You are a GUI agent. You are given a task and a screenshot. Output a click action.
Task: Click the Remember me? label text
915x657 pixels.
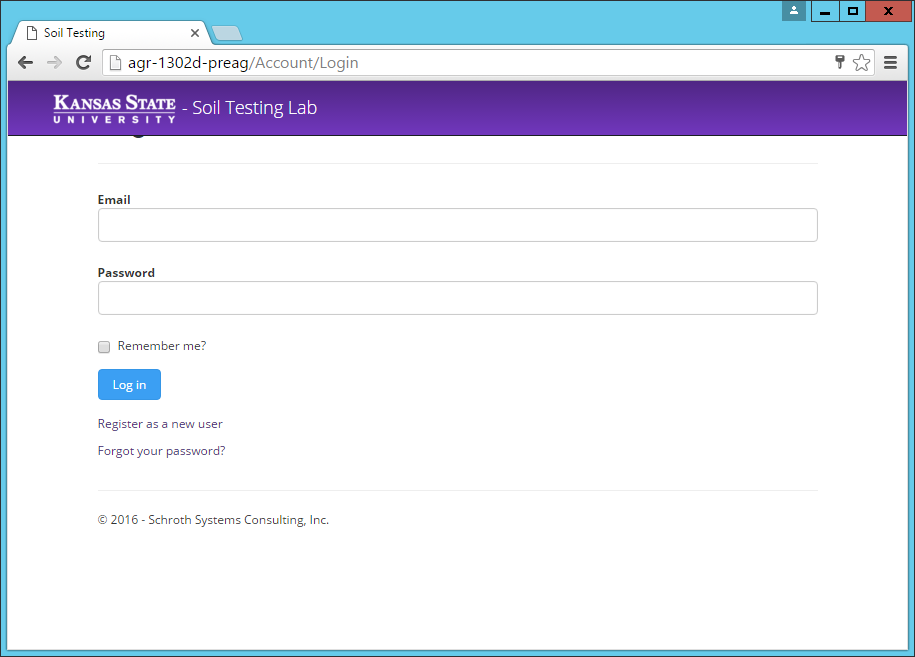click(162, 346)
